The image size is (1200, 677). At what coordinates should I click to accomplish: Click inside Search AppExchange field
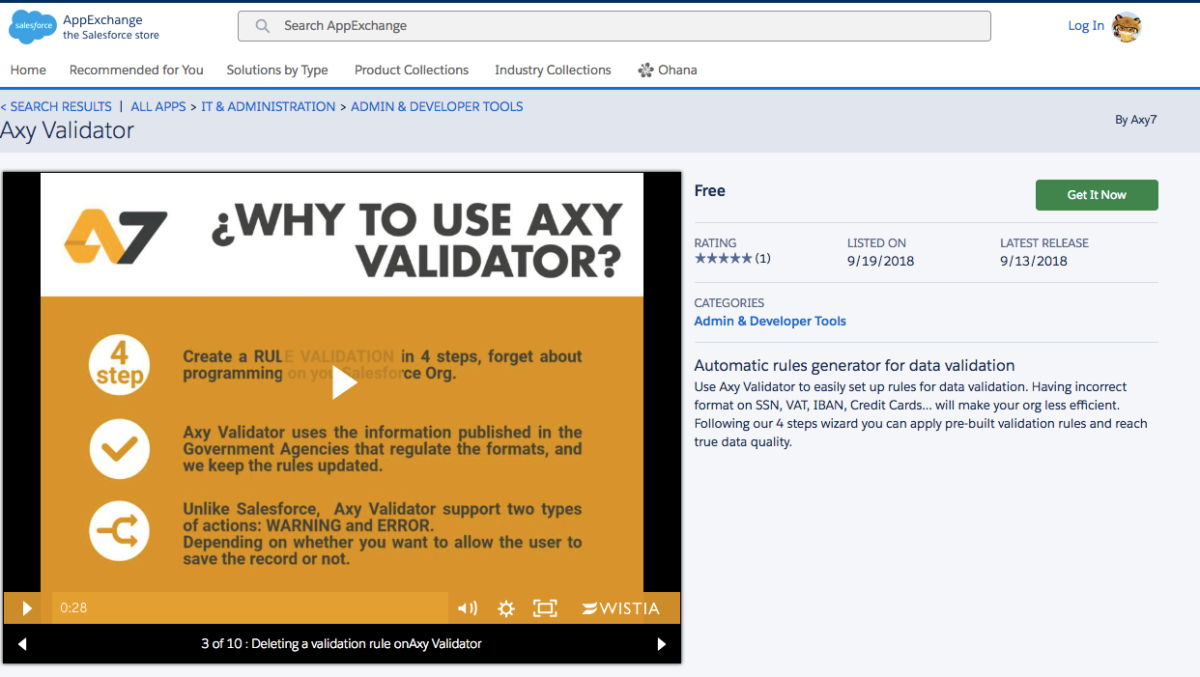(614, 26)
